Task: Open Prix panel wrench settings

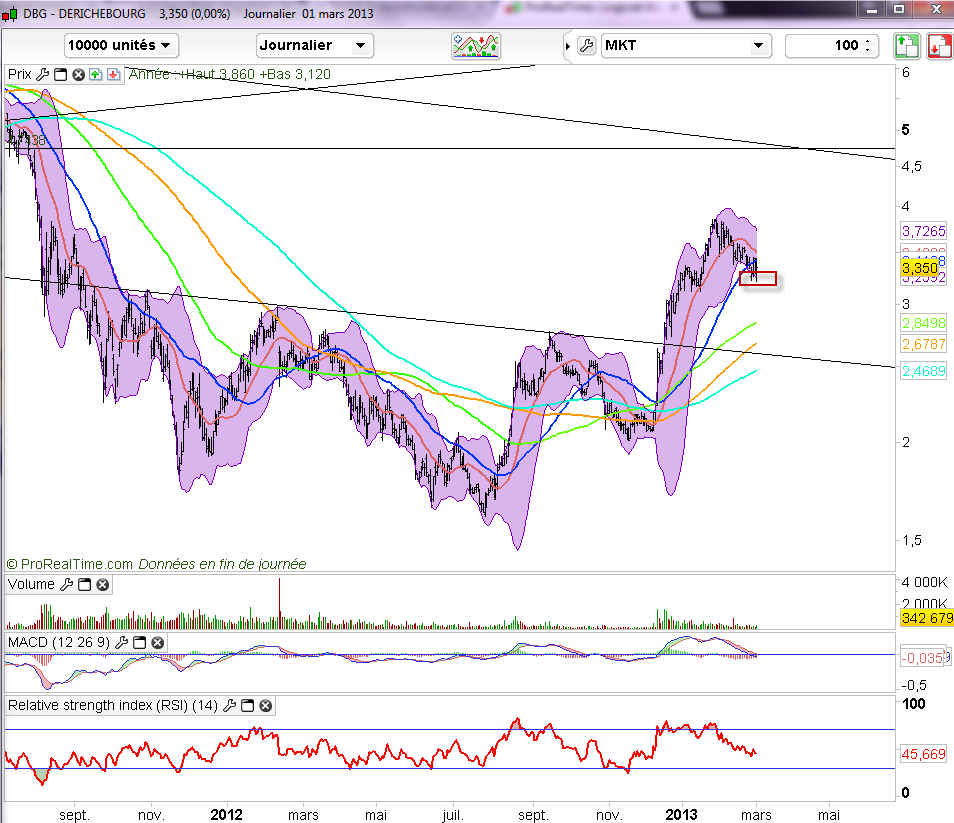Action: tap(42, 74)
